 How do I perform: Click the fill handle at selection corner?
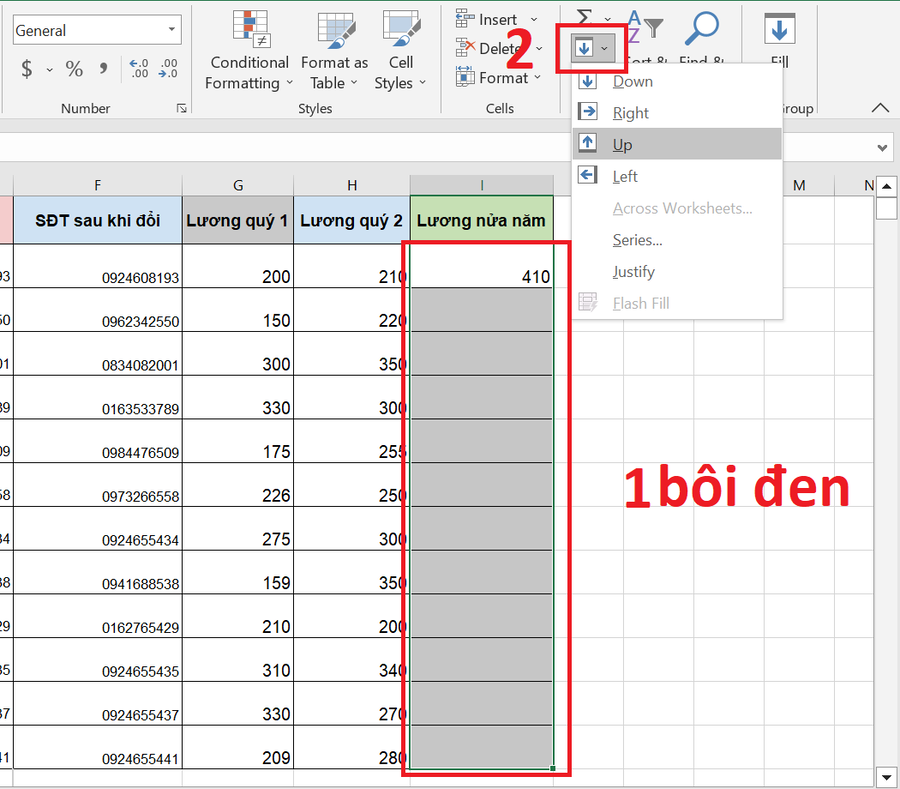(x=552, y=768)
